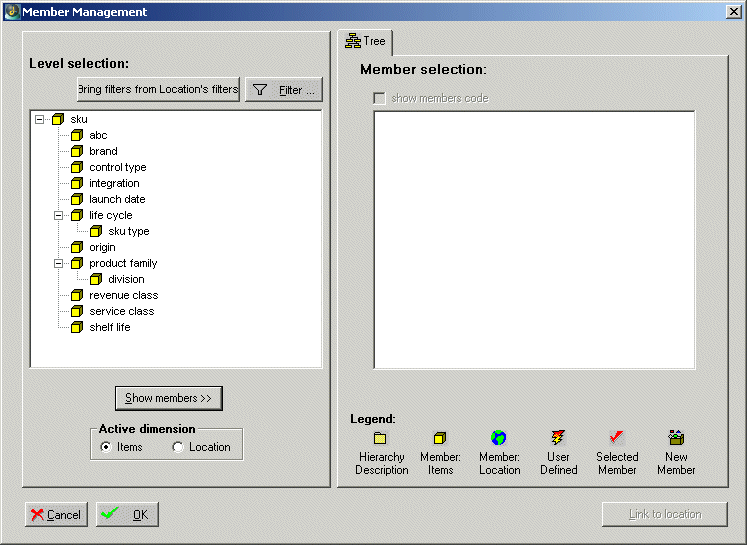Click the cube icon beside product family
The height and width of the screenshot is (545, 747).
pos(77,263)
